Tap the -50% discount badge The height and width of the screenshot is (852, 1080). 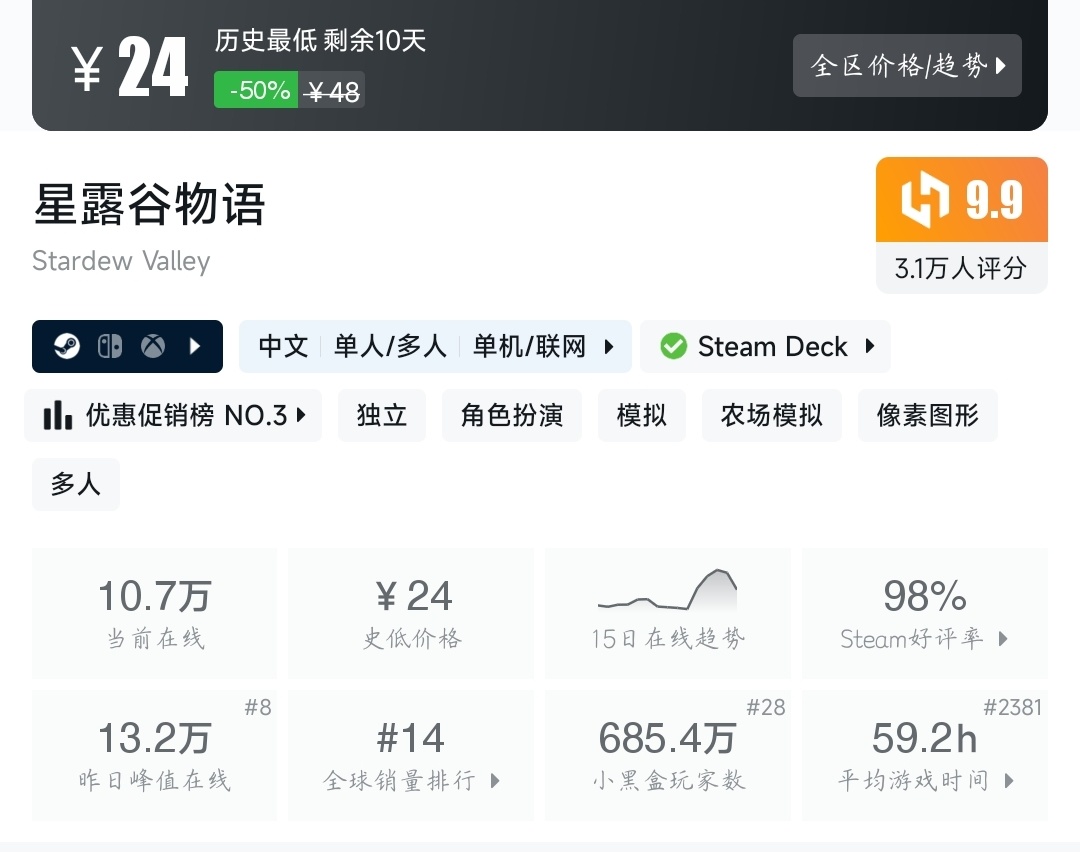[x=256, y=90]
